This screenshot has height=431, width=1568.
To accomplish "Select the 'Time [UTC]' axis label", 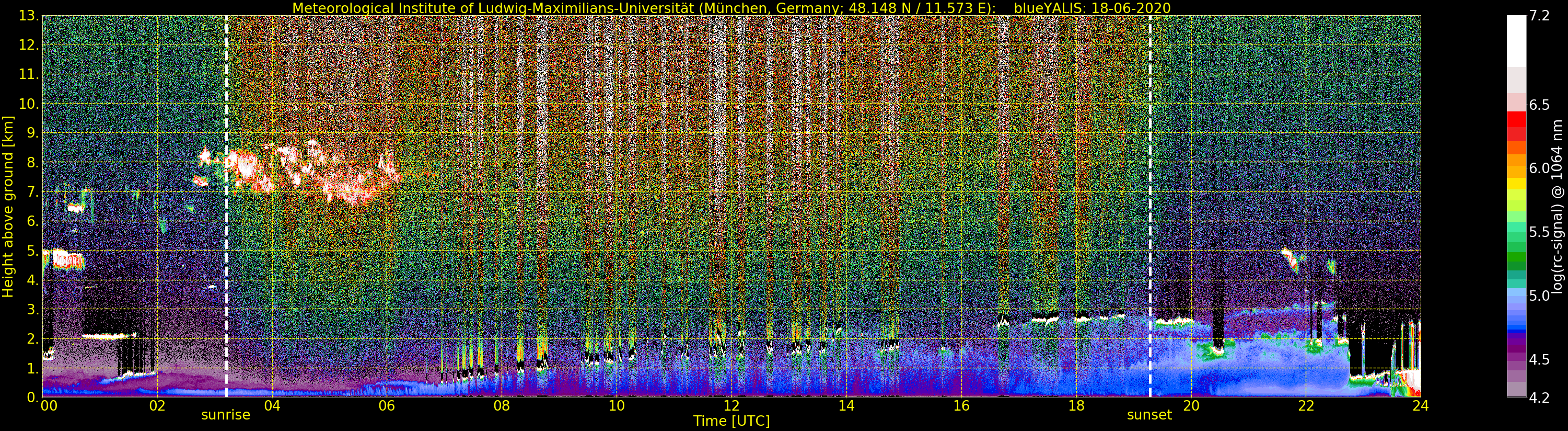I will coord(731,421).
